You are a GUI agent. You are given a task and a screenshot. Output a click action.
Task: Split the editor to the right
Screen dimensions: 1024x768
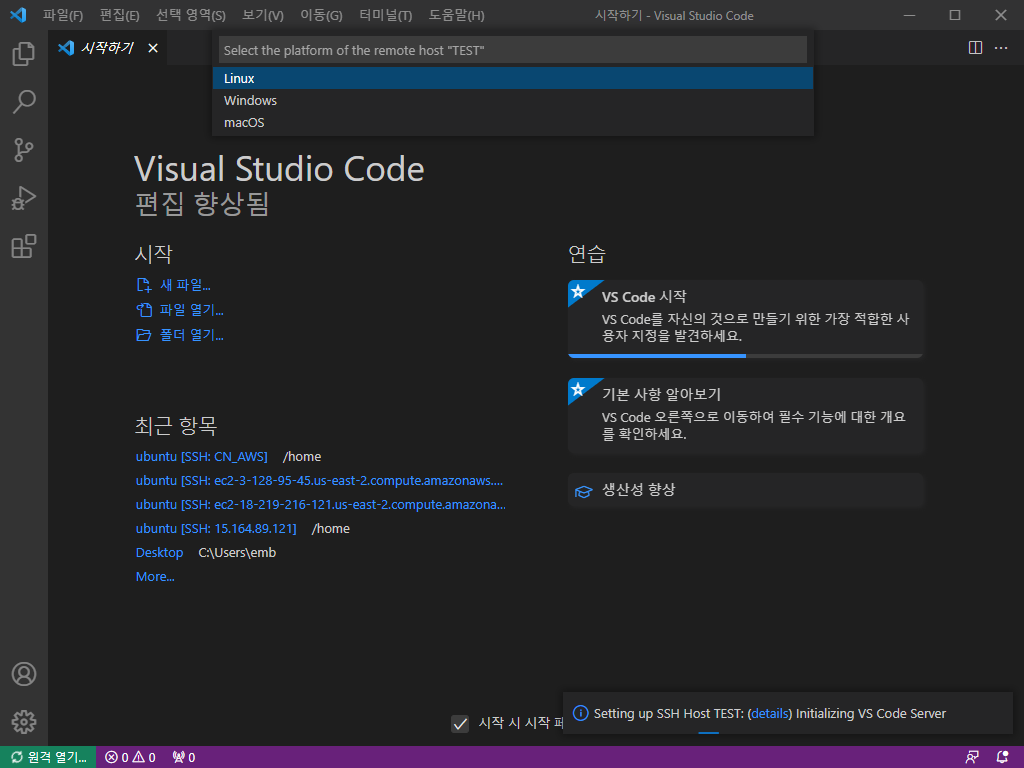(975, 48)
